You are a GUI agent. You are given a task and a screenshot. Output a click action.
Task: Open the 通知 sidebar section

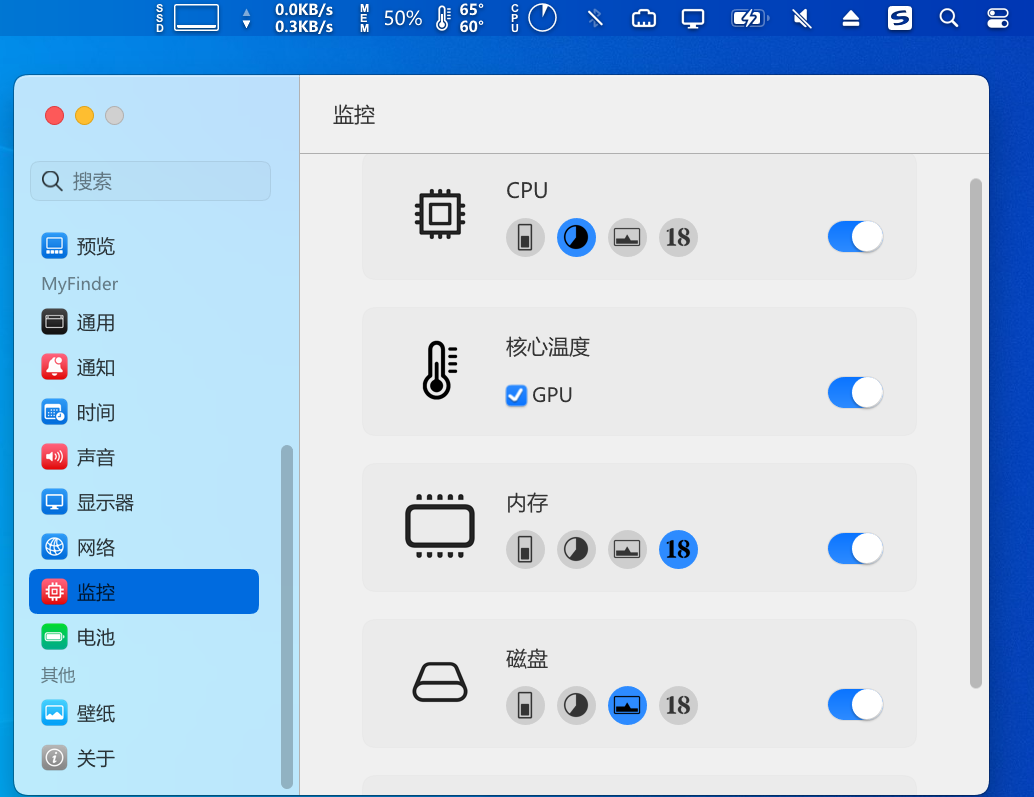pos(144,367)
